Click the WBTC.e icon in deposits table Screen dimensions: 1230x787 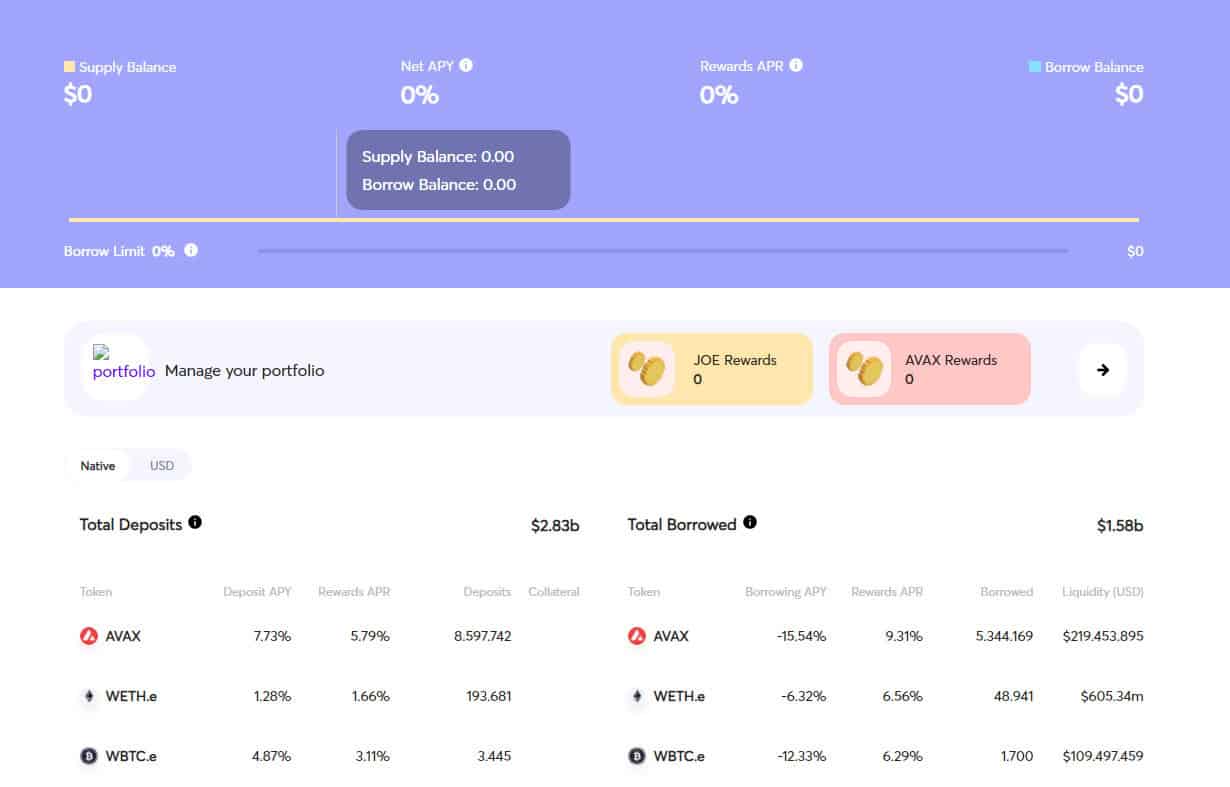89,756
